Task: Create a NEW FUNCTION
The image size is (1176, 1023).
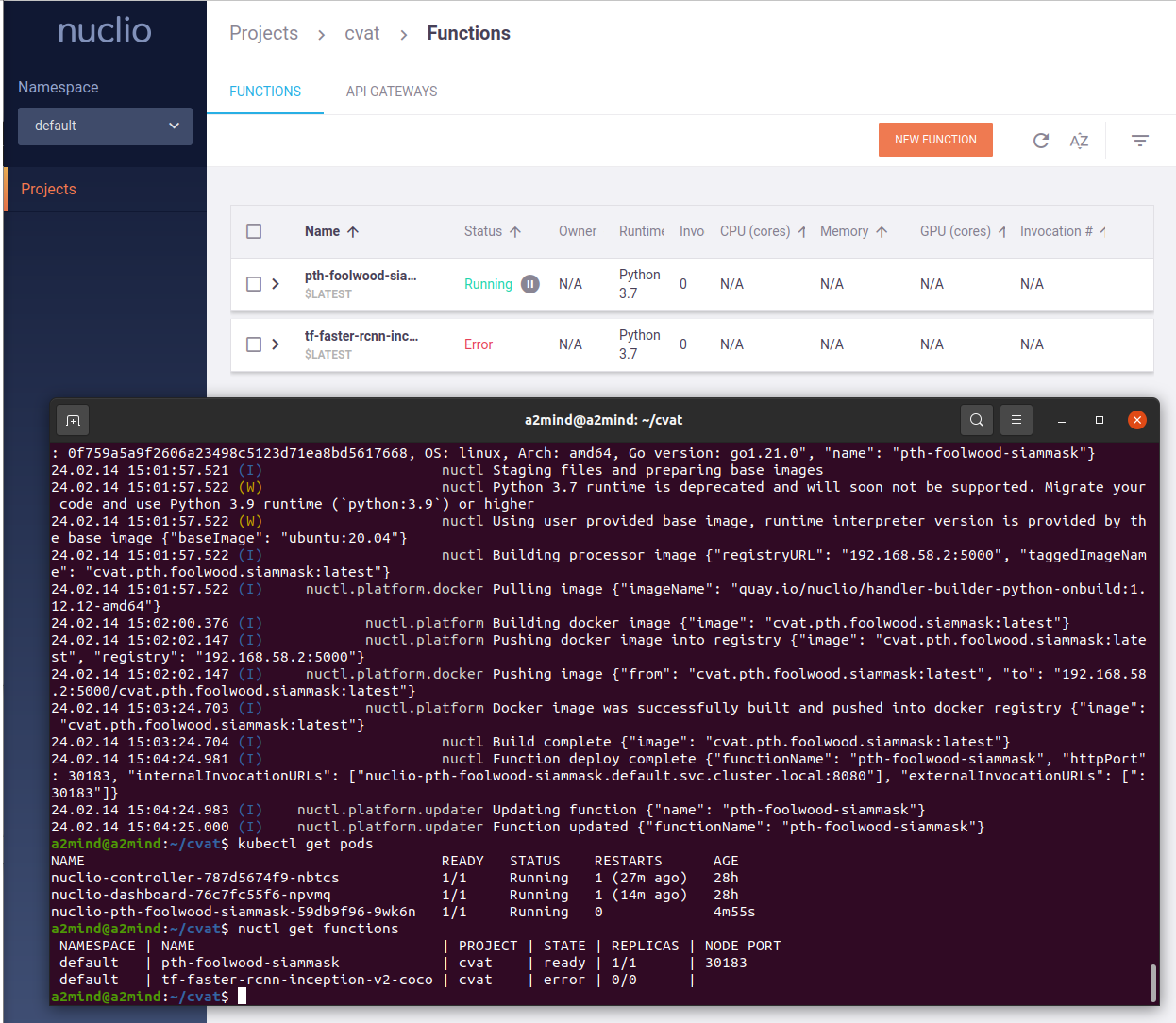Action: click(936, 140)
